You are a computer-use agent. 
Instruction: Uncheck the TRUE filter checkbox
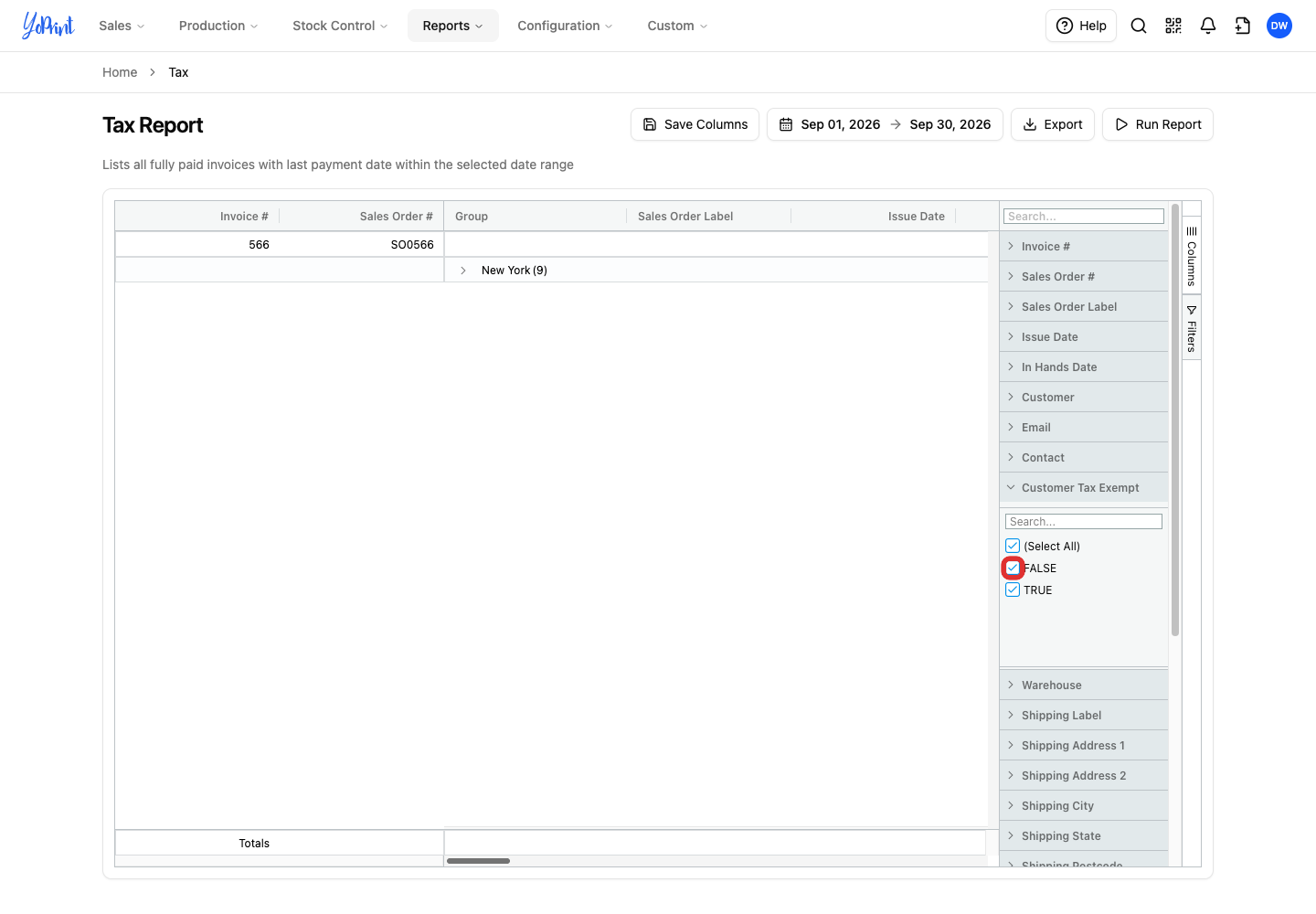coord(1013,590)
